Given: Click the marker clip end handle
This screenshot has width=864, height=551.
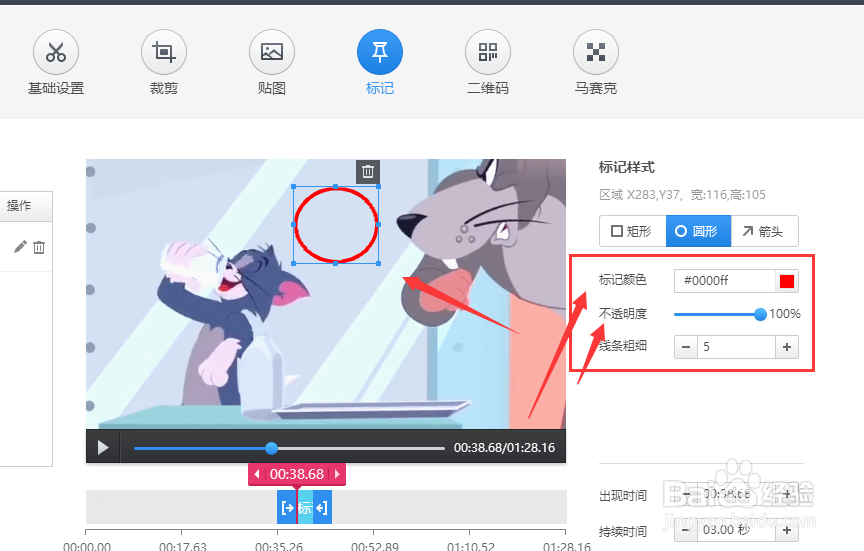Looking at the screenshot, I should pos(322,507).
